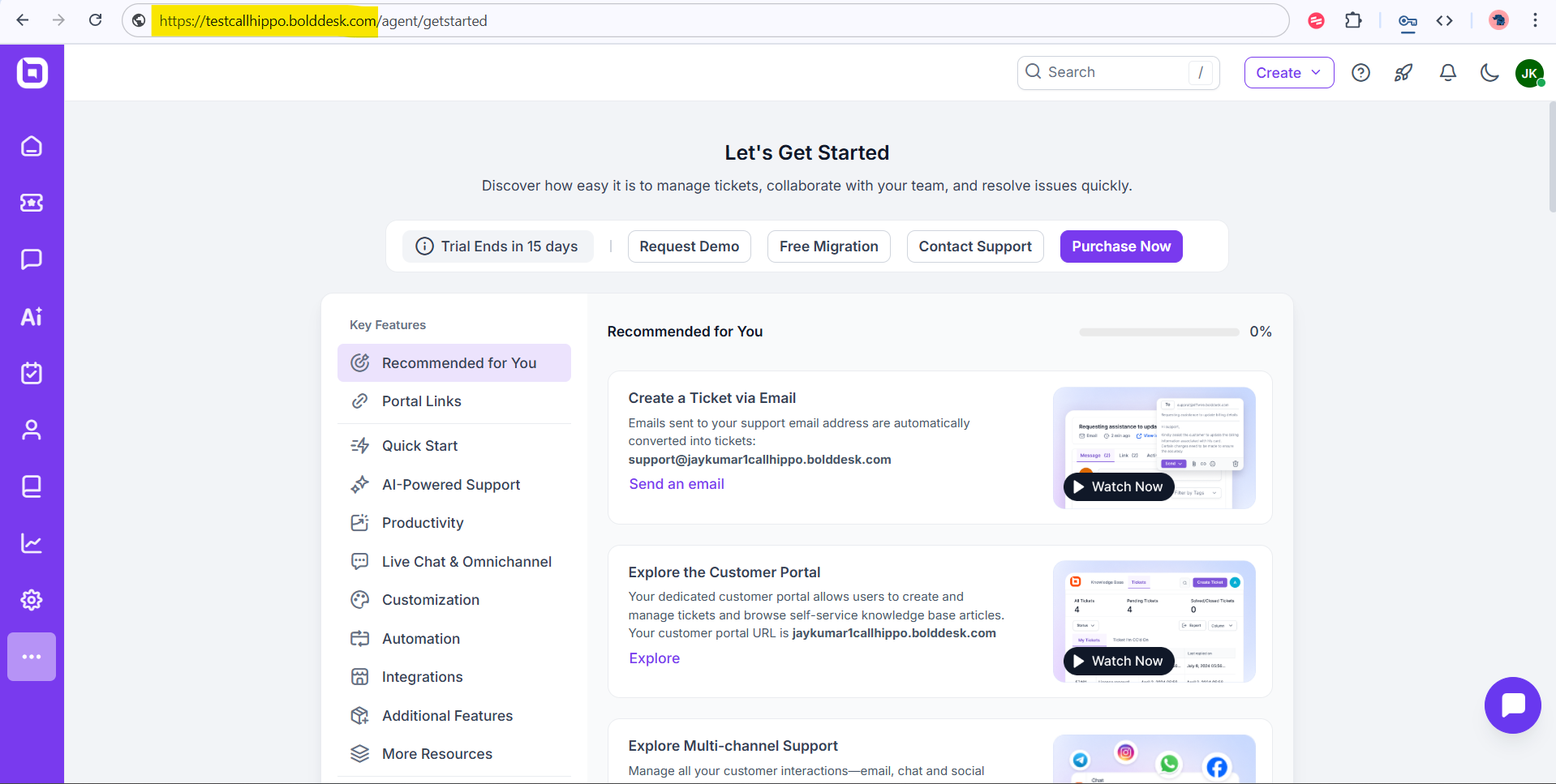Click Trial Ends in 15 days info

[x=497, y=246]
